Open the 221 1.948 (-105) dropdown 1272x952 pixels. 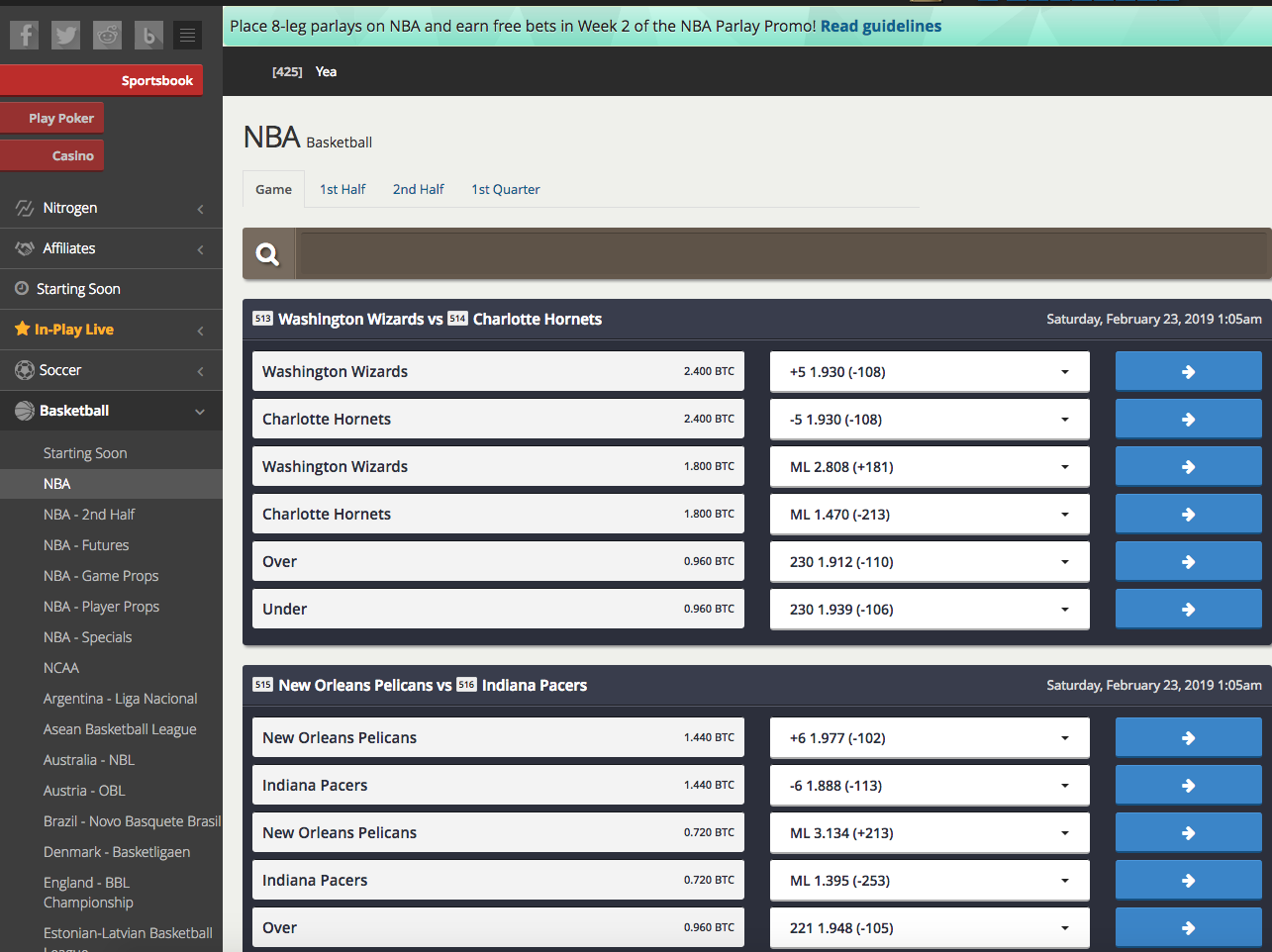930,928
